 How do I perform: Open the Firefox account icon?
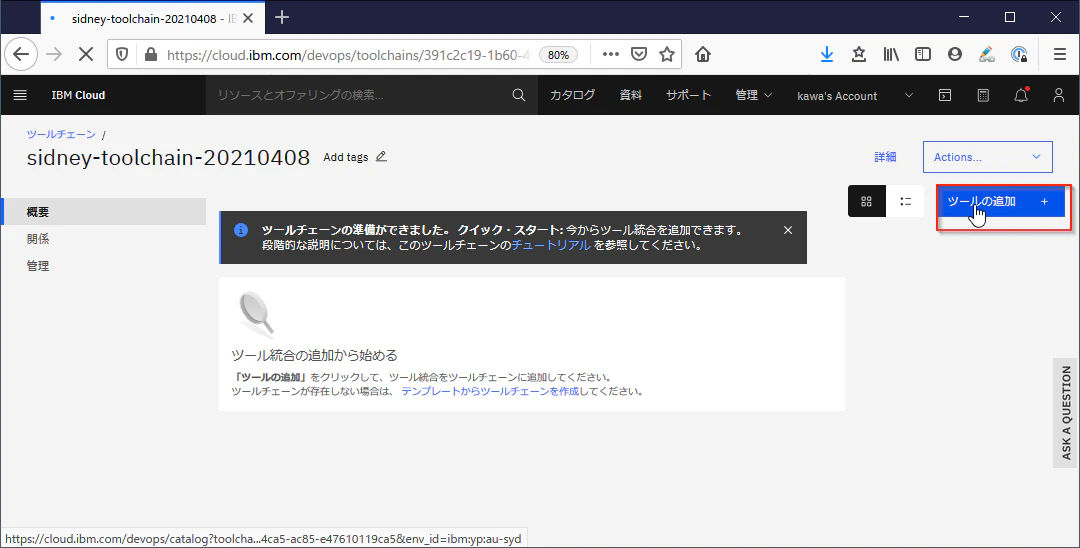point(955,54)
